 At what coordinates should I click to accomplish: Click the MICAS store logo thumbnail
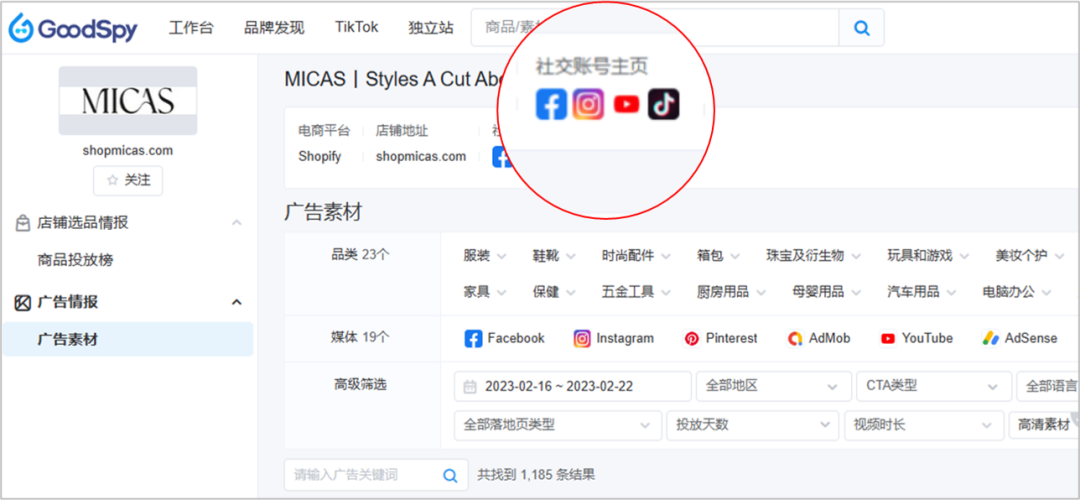point(128,101)
